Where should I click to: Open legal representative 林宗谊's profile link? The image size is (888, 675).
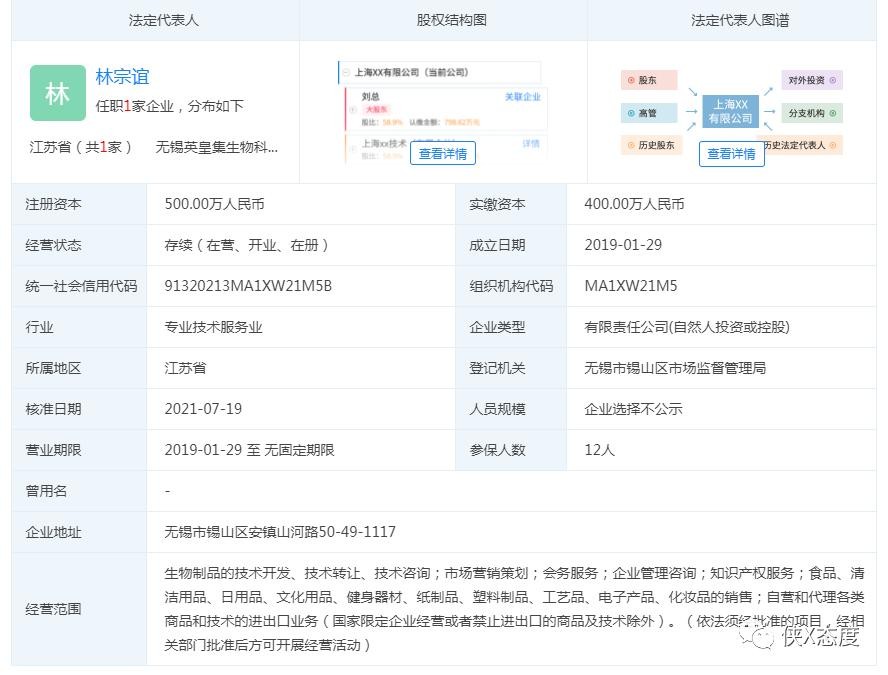pos(122,76)
